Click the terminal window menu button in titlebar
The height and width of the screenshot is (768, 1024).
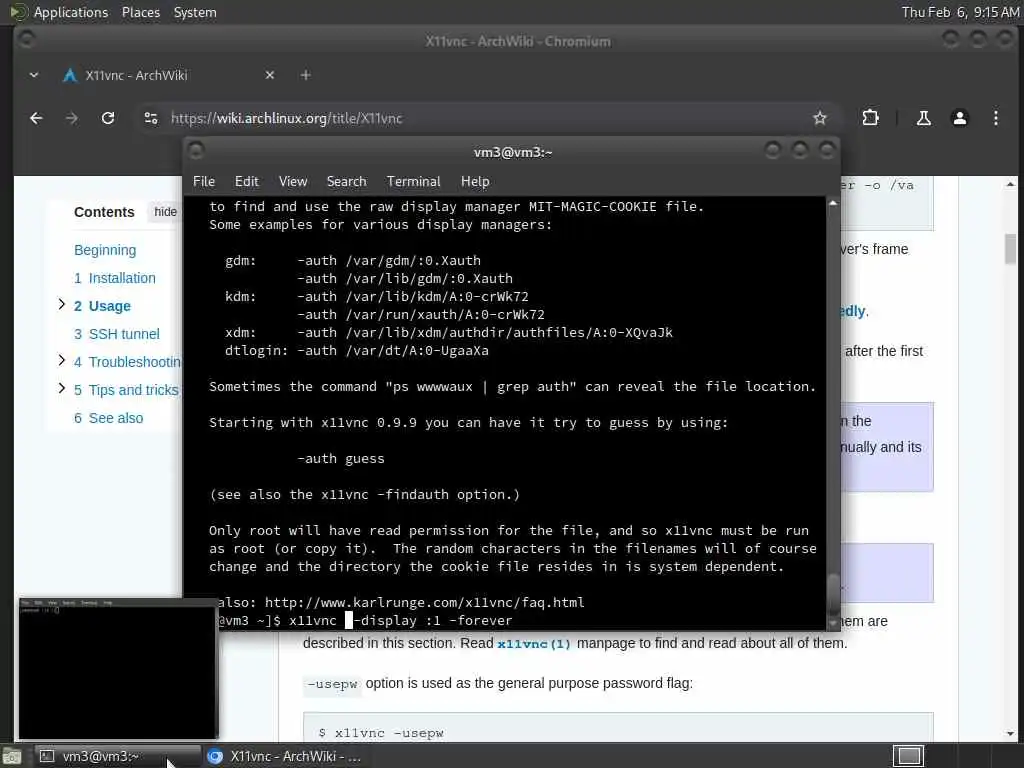(x=196, y=152)
